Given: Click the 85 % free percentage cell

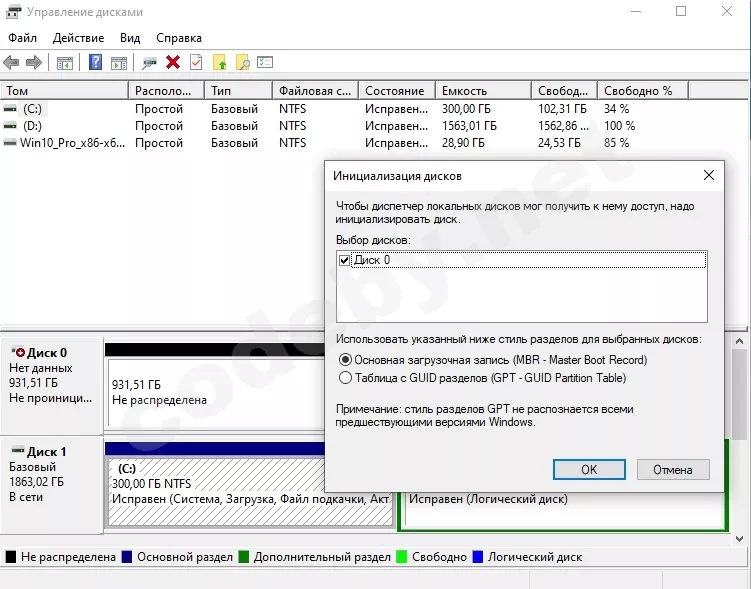Looking at the screenshot, I should coord(616,143).
